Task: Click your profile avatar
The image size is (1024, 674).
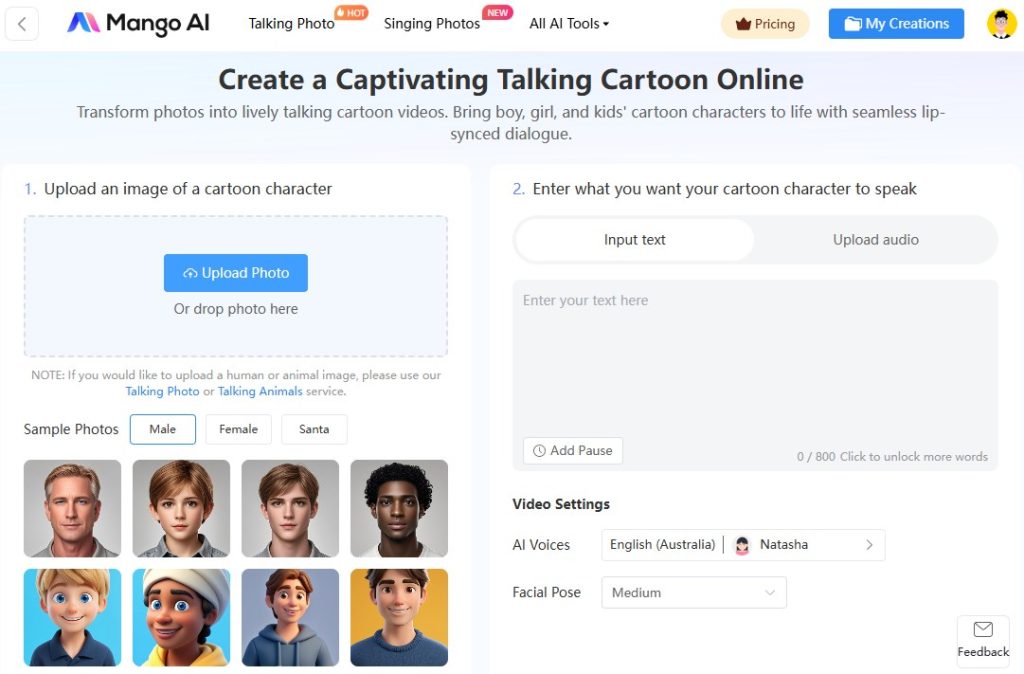Action: pos(1001,23)
